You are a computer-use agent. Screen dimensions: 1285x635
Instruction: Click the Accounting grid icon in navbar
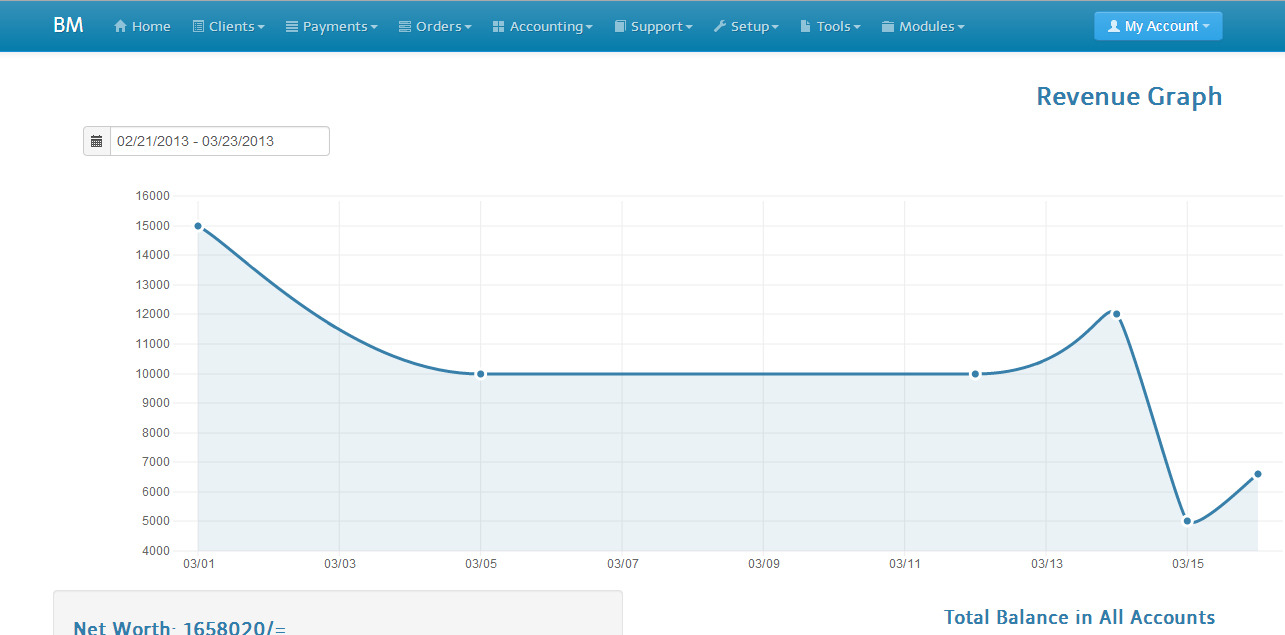tap(498, 27)
